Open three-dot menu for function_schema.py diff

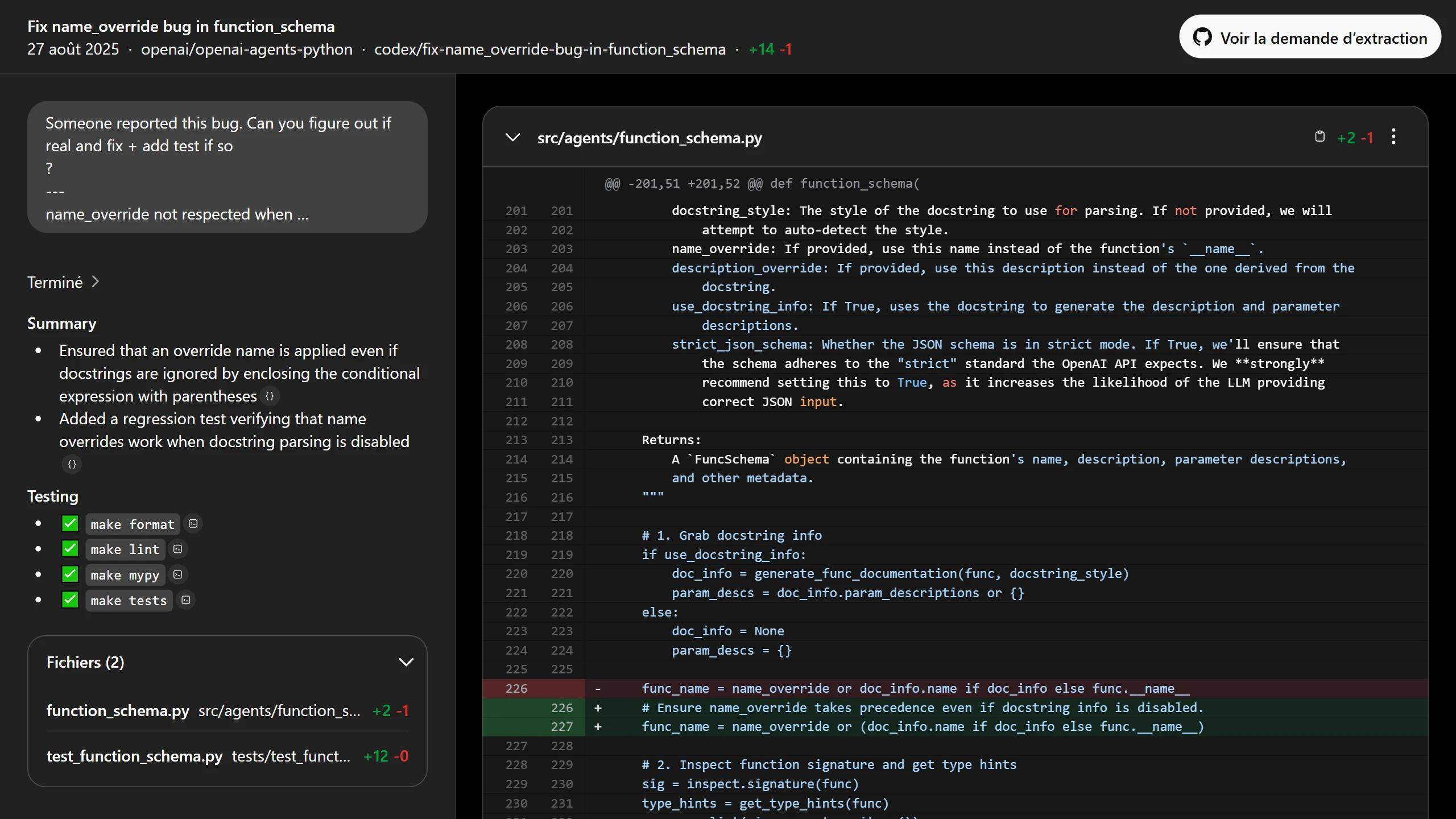tap(1393, 136)
